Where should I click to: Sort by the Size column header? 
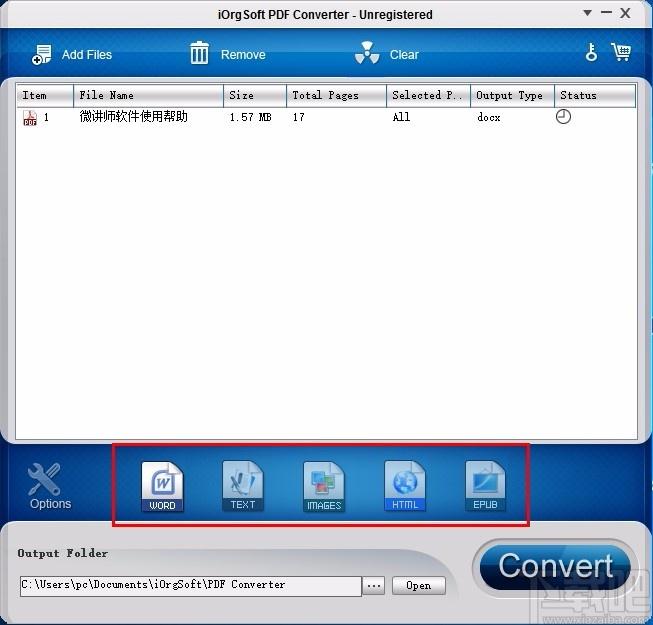coord(255,95)
